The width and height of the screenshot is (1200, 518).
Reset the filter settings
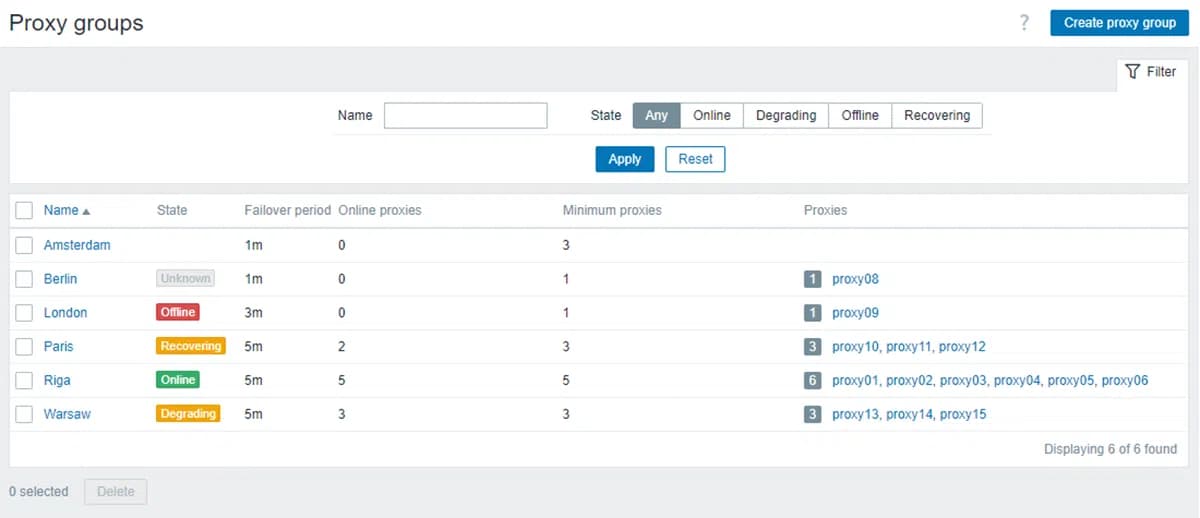[x=695, y=159]
